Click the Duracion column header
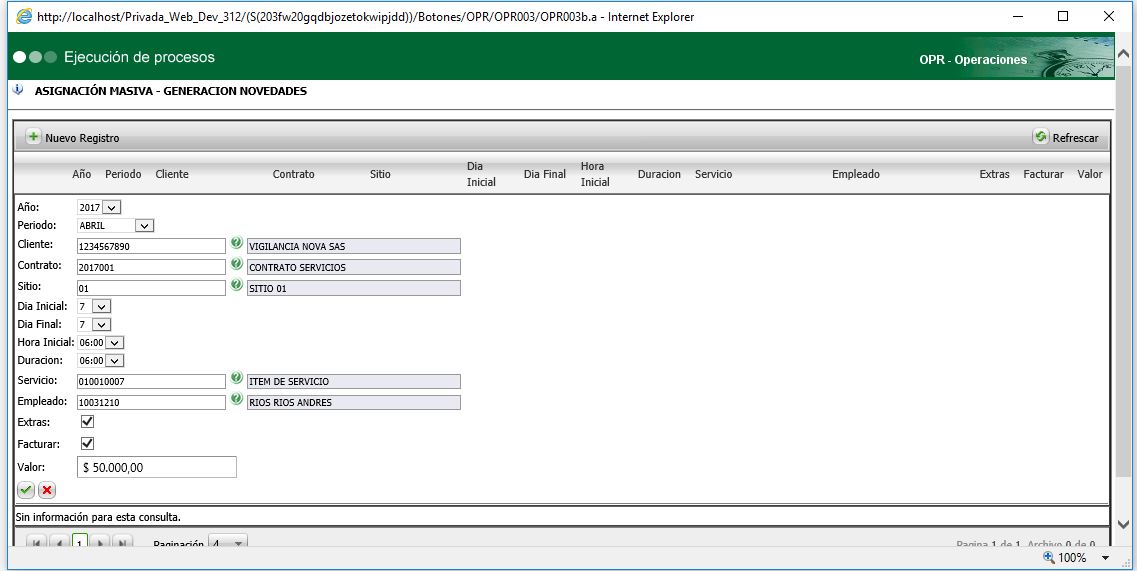This screenshot has height=571, width=1137. click(x=659, y=174)
